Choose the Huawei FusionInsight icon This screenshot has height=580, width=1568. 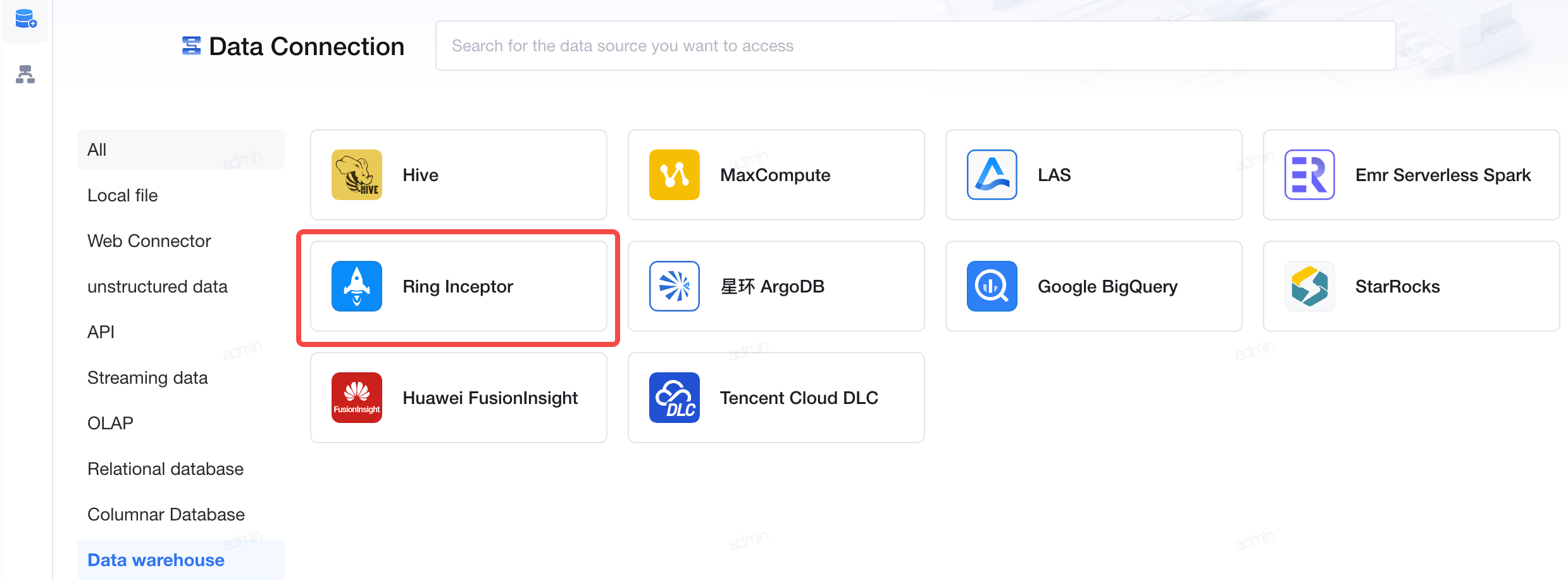pos(357,398)
